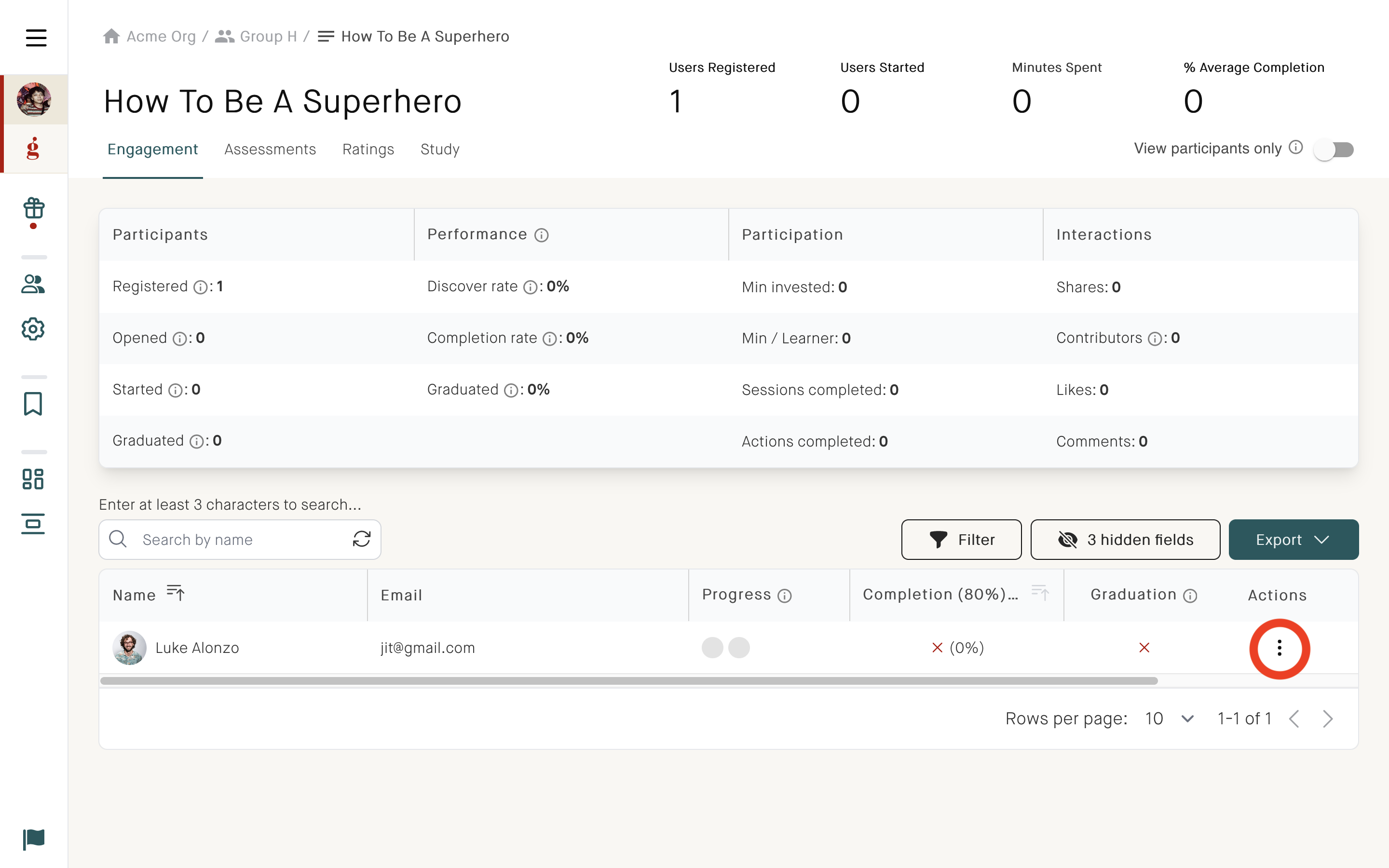This screenshot has width=1389, height=868.
Task: Click 'Min invested: 0' stat
Action: [794, 287]
